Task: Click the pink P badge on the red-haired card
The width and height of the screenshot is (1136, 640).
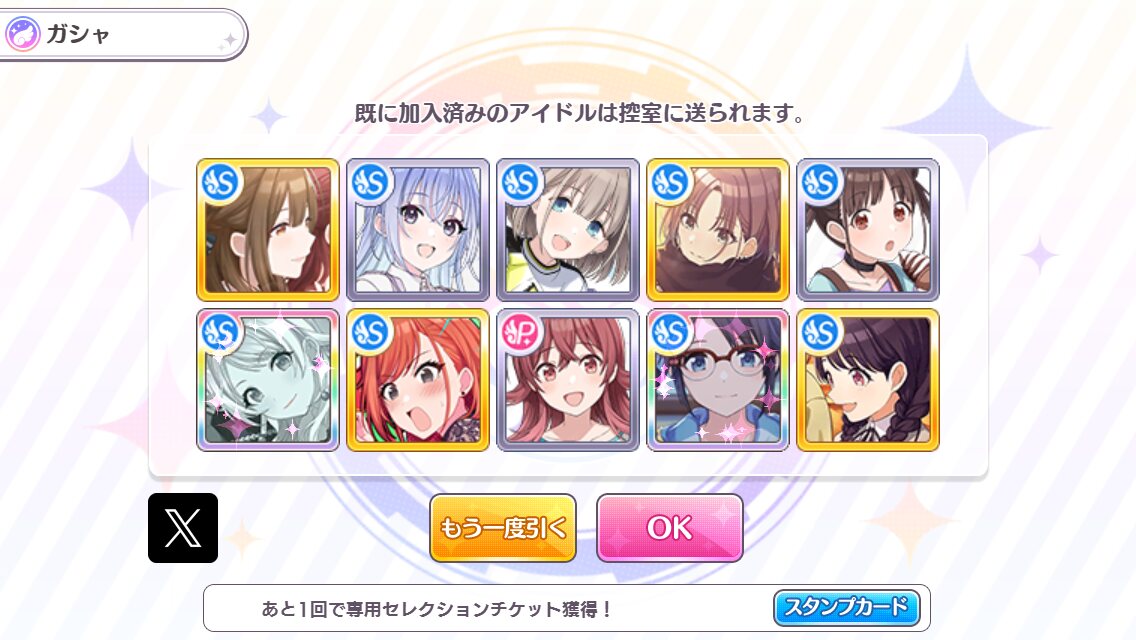Action: [522, 332]
